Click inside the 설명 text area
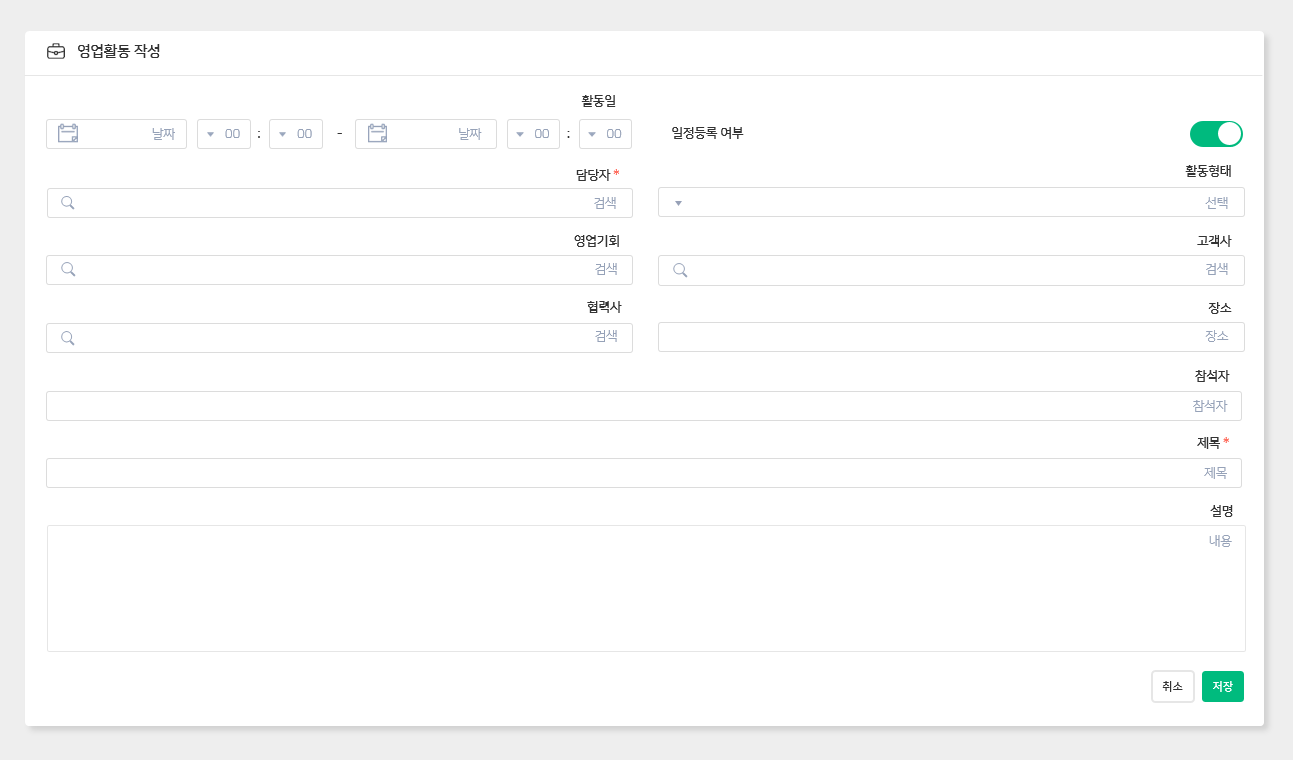1293x760 pixels. pos(645,588)
